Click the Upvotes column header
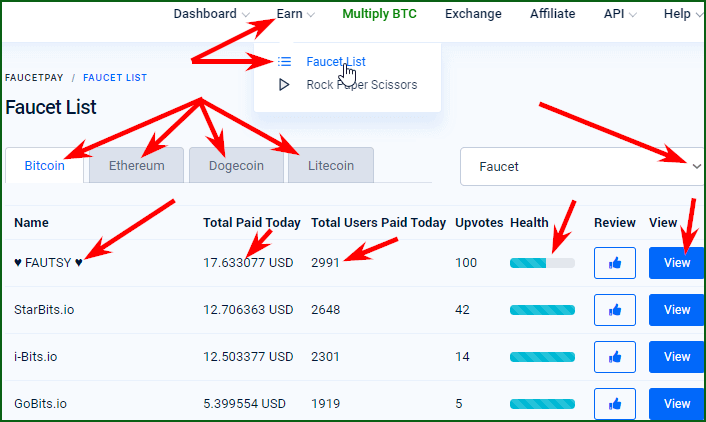 [x=479, y=222]
